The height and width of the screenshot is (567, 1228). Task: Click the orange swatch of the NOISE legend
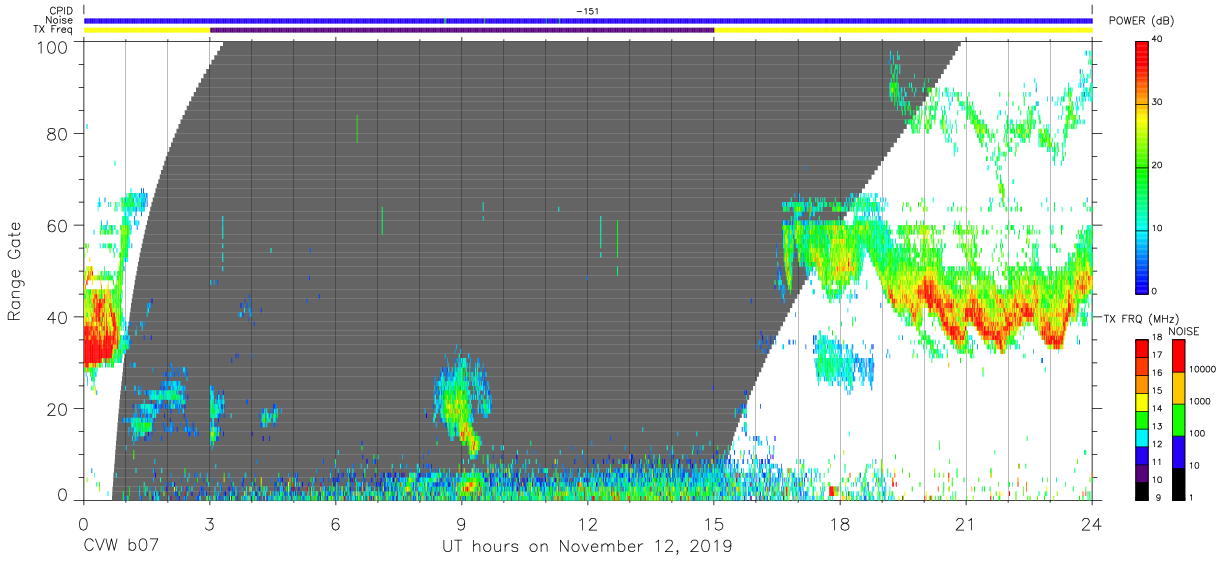point(1179,388)
